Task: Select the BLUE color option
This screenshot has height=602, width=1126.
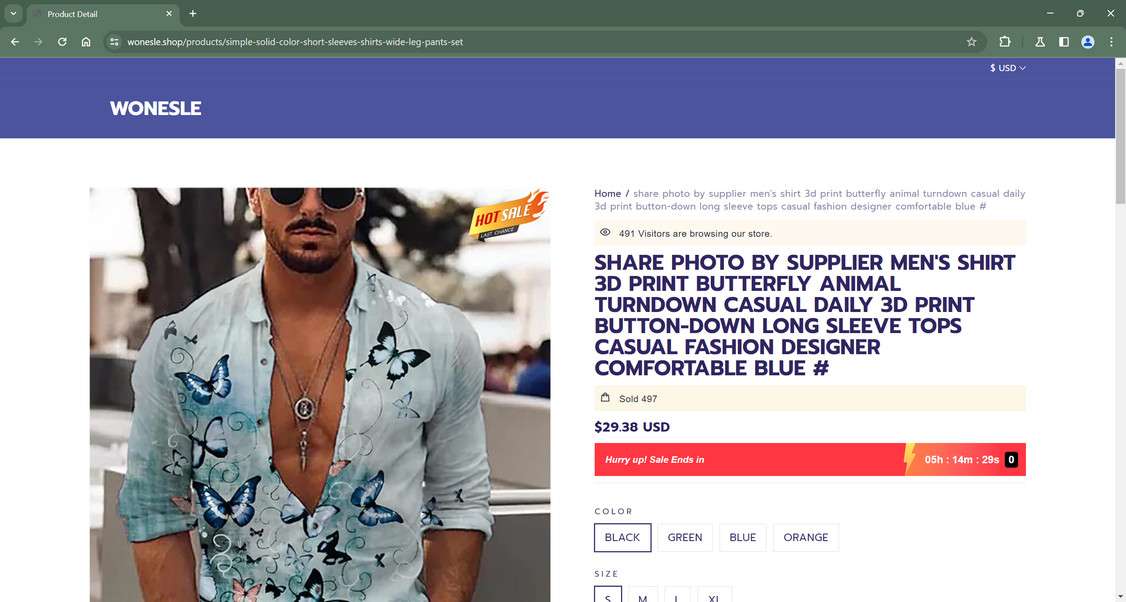Action: pos(743,537)
